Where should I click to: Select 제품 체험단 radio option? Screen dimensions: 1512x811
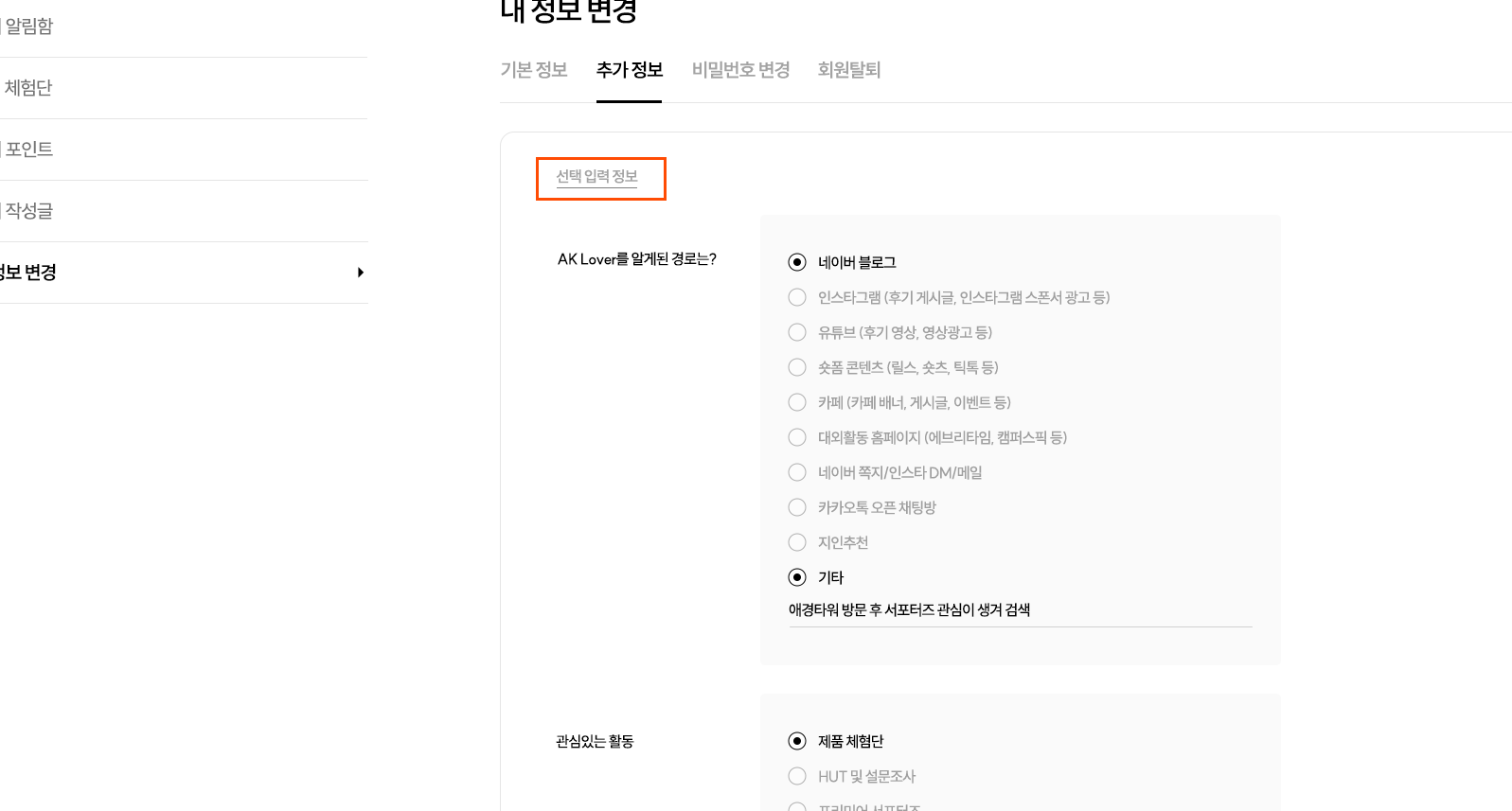click(797, 741)
